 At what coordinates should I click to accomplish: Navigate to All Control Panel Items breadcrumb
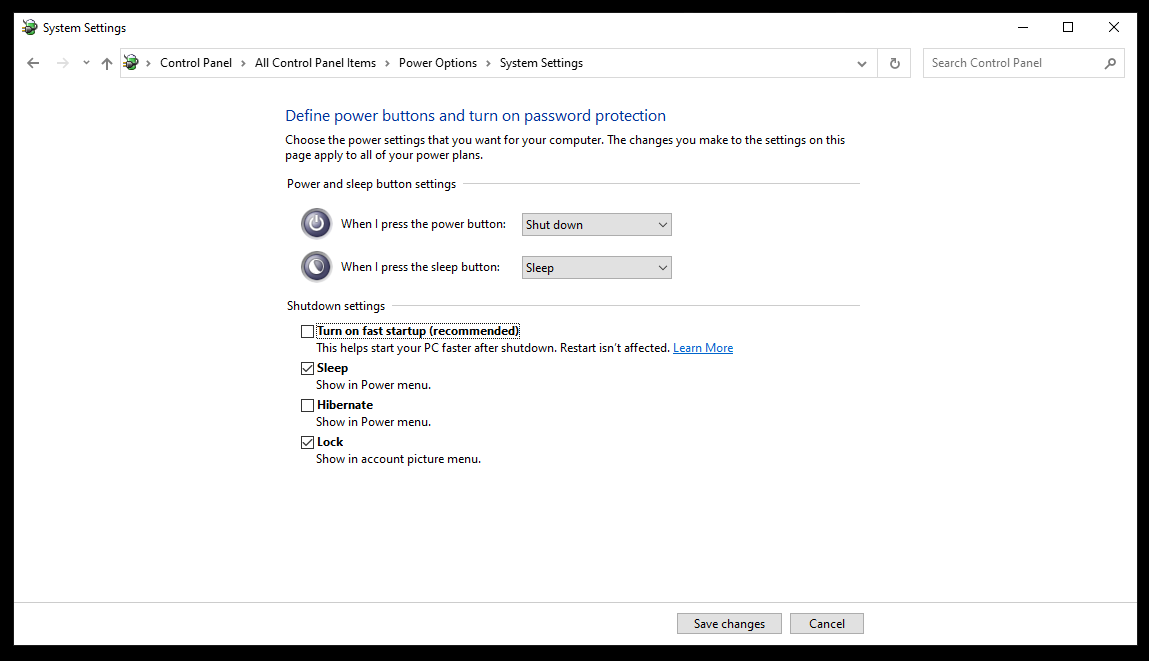tap(315, 63)
